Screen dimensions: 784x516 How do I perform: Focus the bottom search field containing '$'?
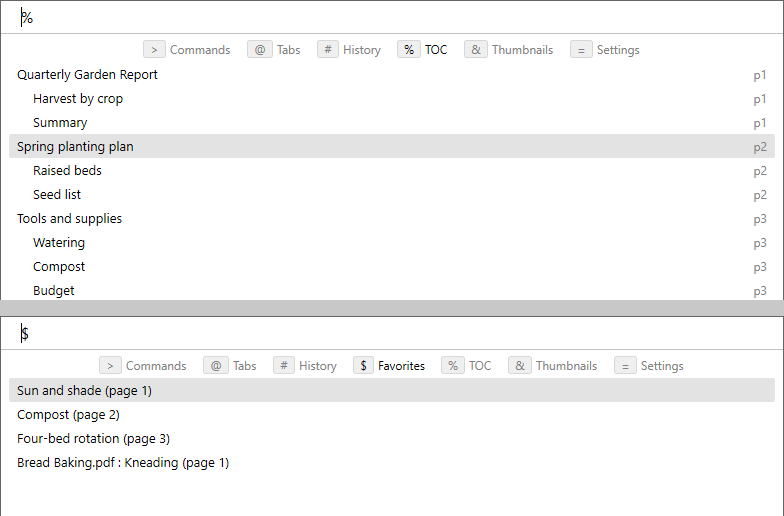click(392, 334)
